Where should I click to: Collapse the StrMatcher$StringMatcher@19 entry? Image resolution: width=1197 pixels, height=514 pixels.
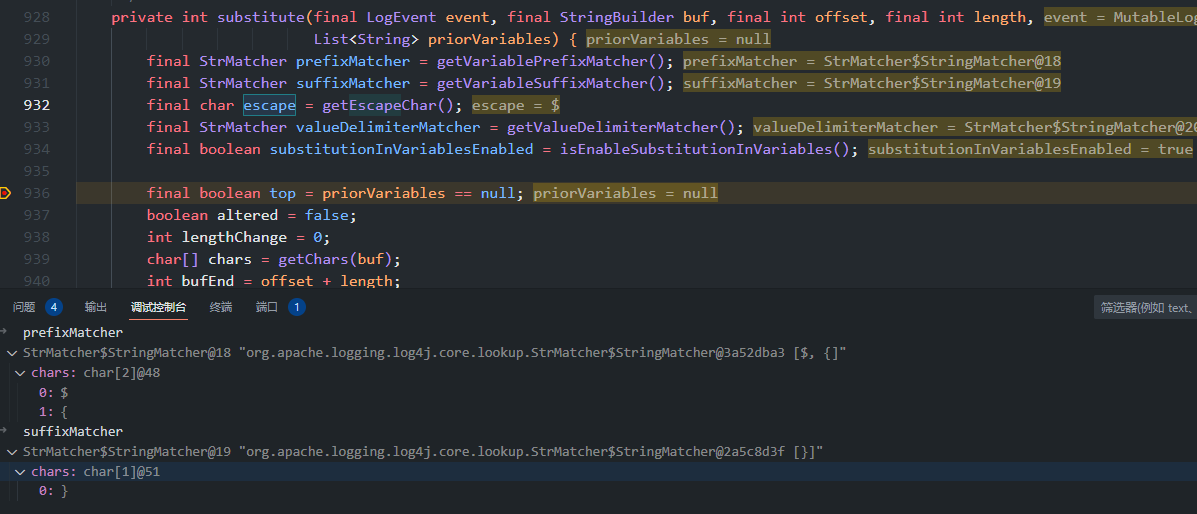(x=11, y=452)
